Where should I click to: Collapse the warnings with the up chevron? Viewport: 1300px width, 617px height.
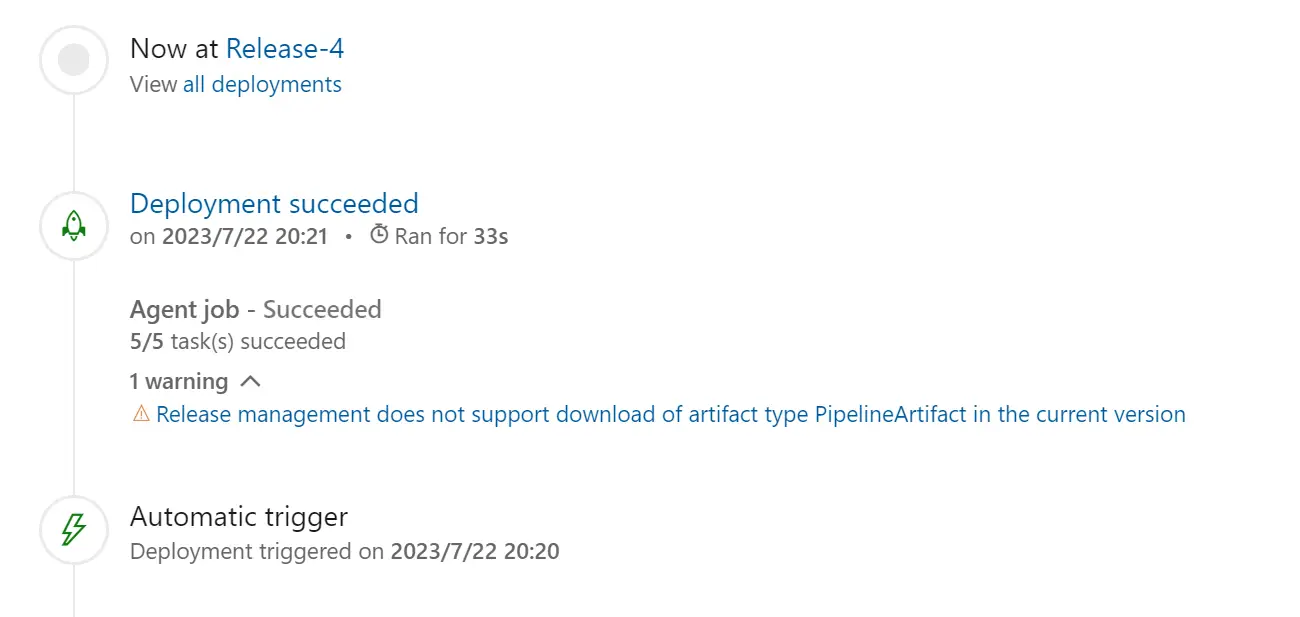[x=251, y=382]
